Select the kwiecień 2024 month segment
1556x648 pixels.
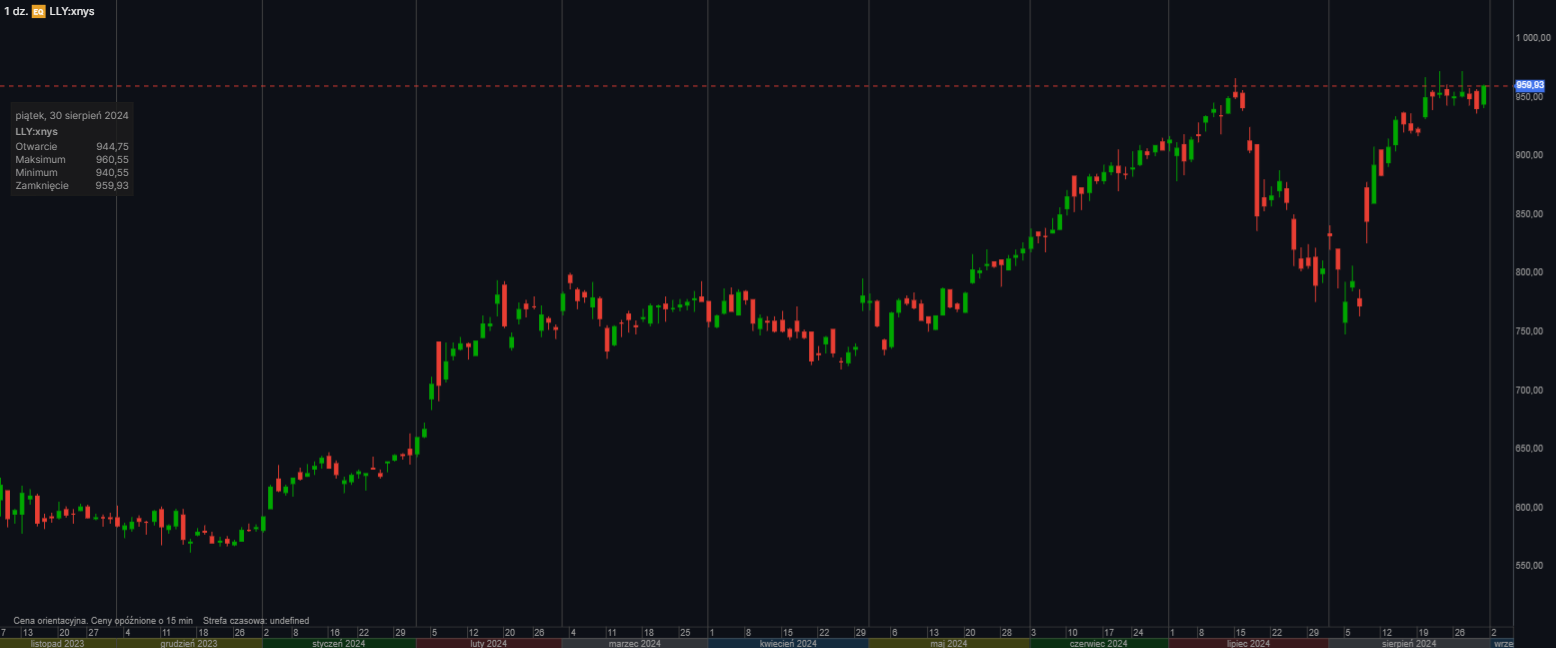tap(788, 643)
